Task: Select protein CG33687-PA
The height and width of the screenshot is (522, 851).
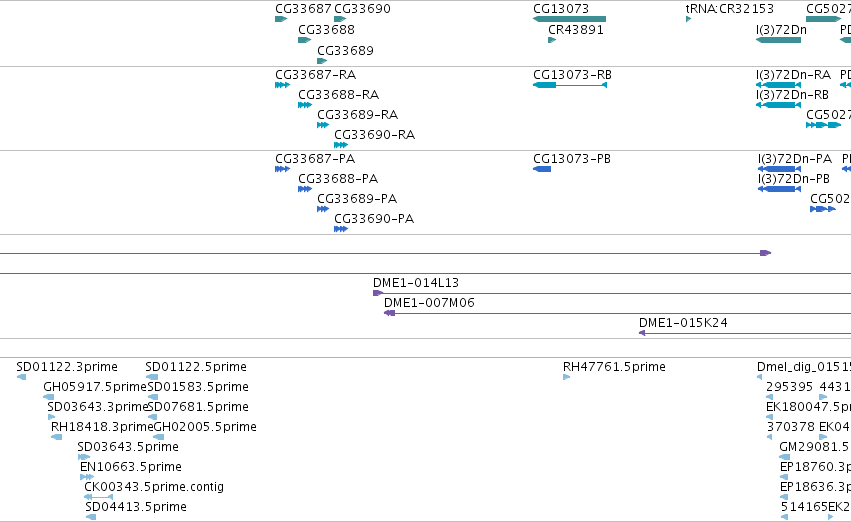Action: click(x=282, y=169)
